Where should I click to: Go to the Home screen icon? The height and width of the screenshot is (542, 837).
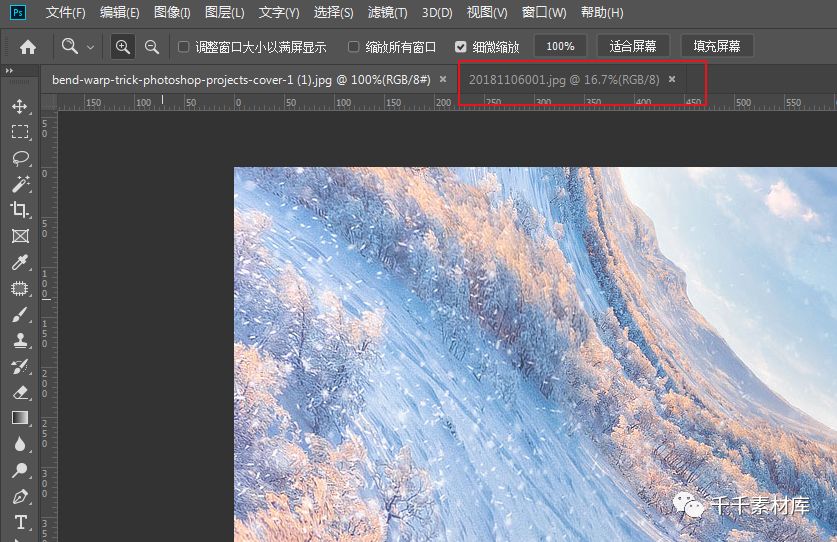(x=28, y=47)
